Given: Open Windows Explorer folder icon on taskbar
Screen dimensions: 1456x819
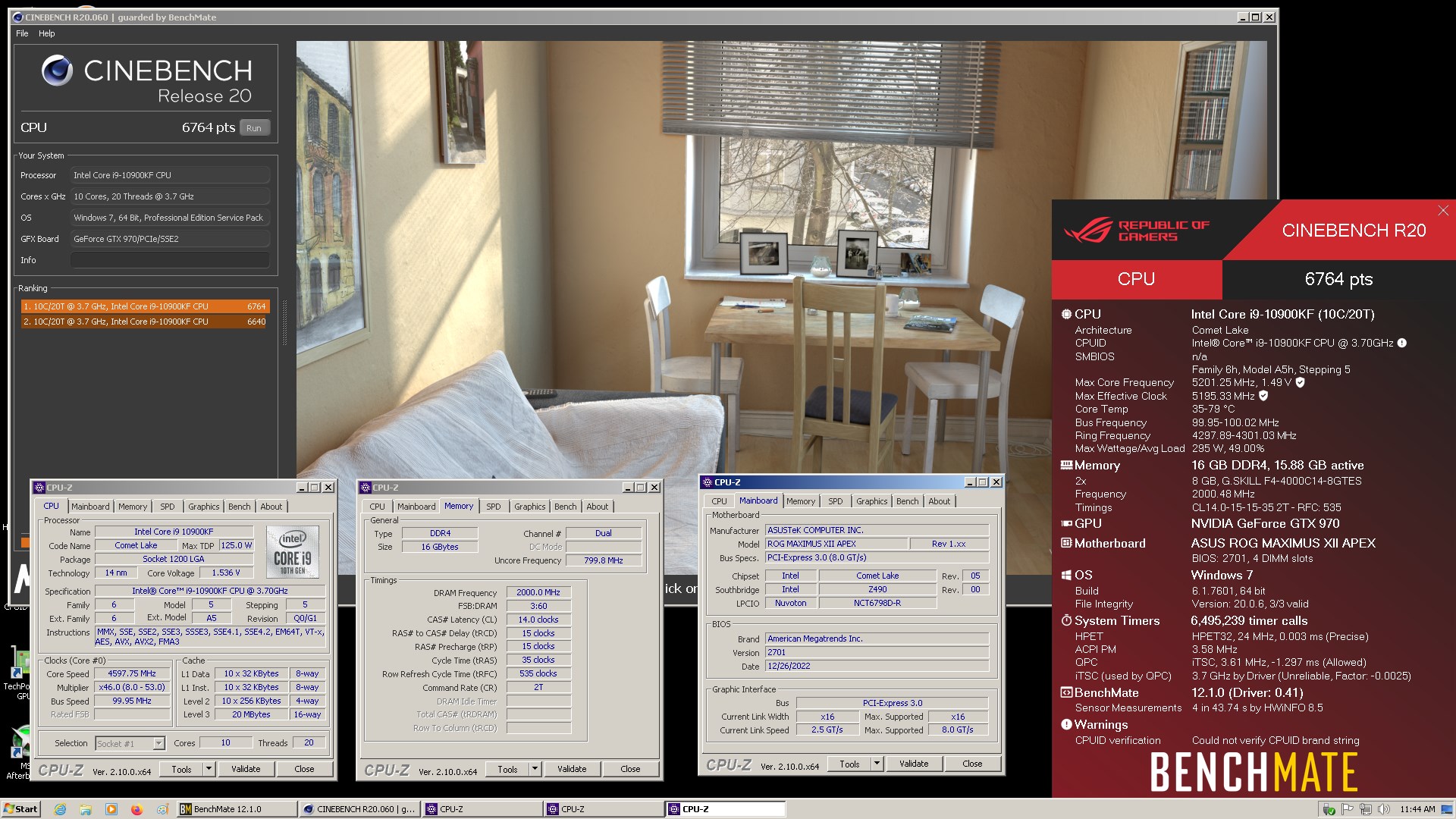Looking at the screenshot, I should 86,809.
